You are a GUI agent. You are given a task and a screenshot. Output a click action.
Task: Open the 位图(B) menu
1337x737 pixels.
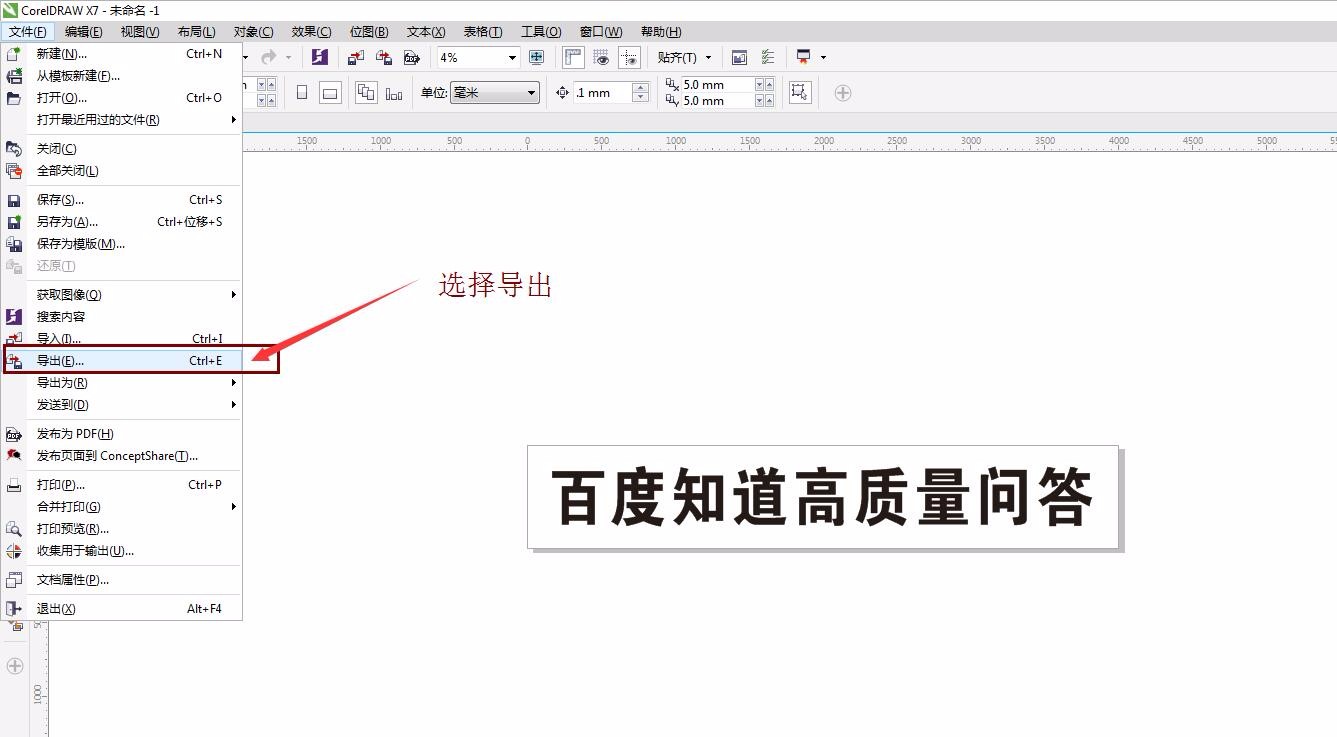click(x=369, y=32)
